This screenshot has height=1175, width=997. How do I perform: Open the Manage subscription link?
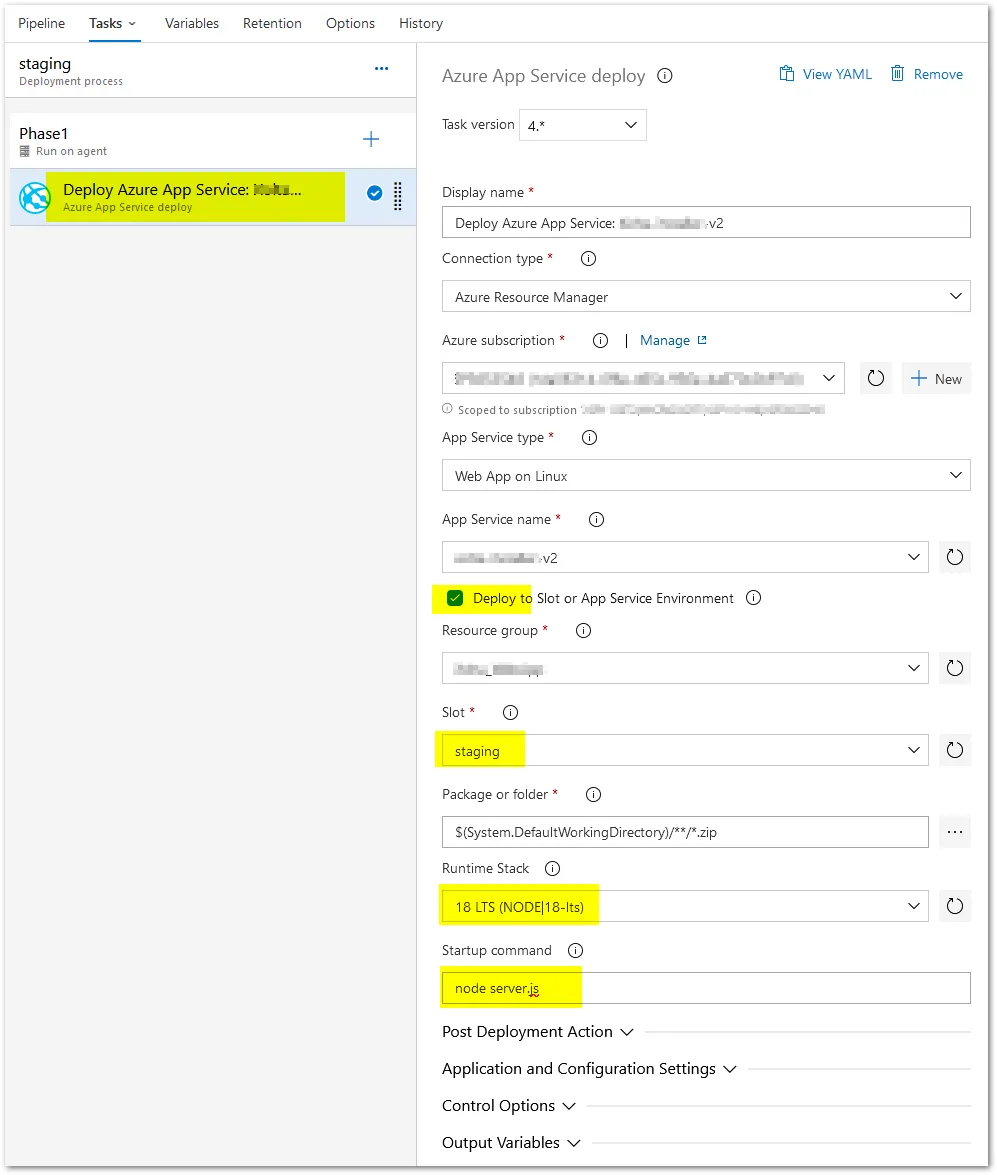[x=673, y=341]
